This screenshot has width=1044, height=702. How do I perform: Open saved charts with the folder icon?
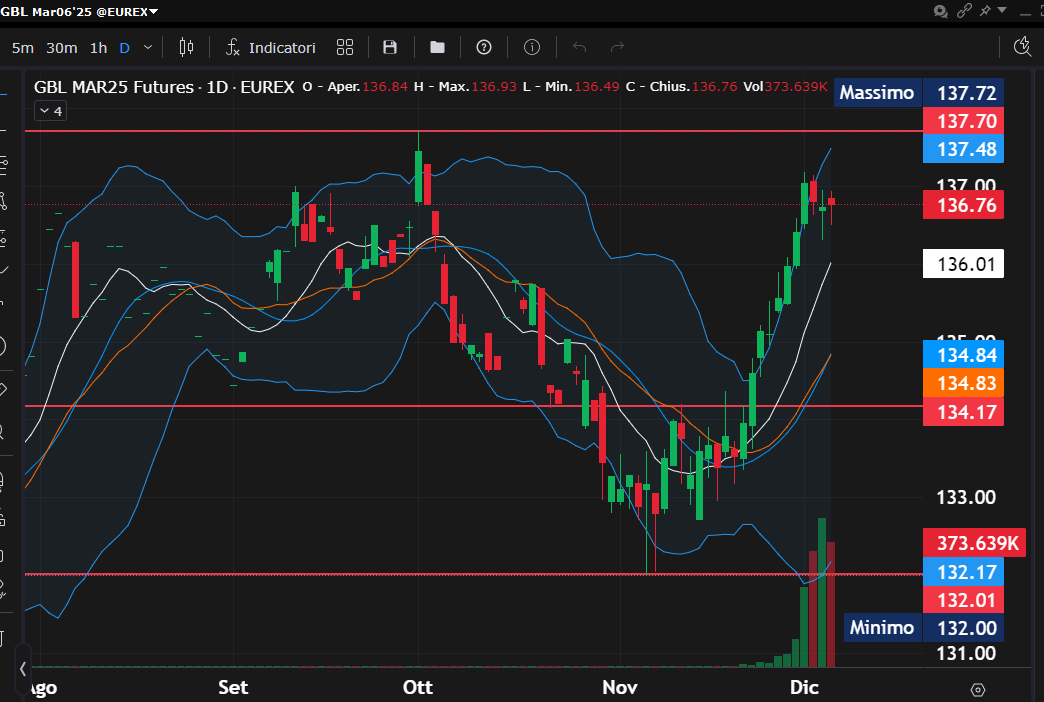click(x=437, y=47)
